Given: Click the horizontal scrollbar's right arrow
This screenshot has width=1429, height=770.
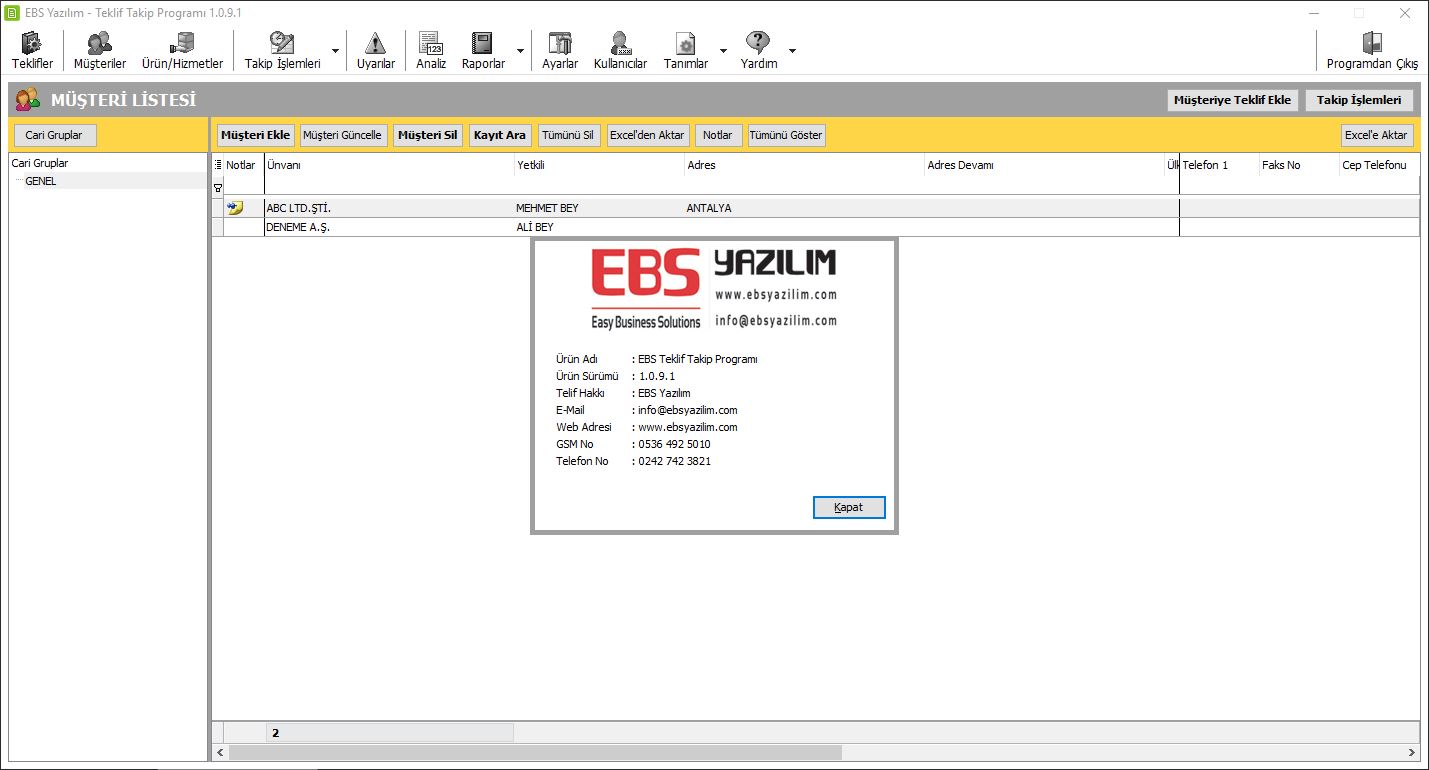Looking at the screenshot, I should [x=1412, y=752].
